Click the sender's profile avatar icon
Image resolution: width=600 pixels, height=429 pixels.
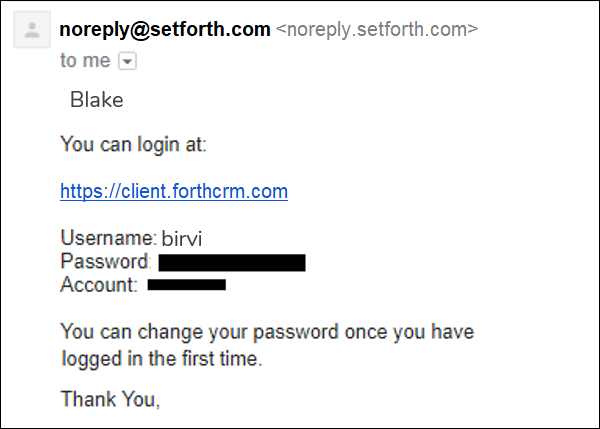(x=32, y=30)
